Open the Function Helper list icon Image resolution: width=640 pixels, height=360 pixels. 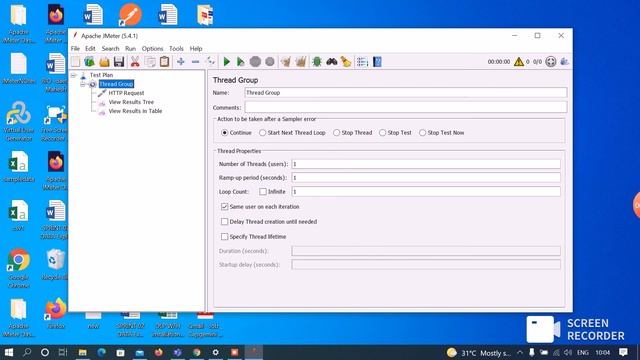click(x=362, y=62)
